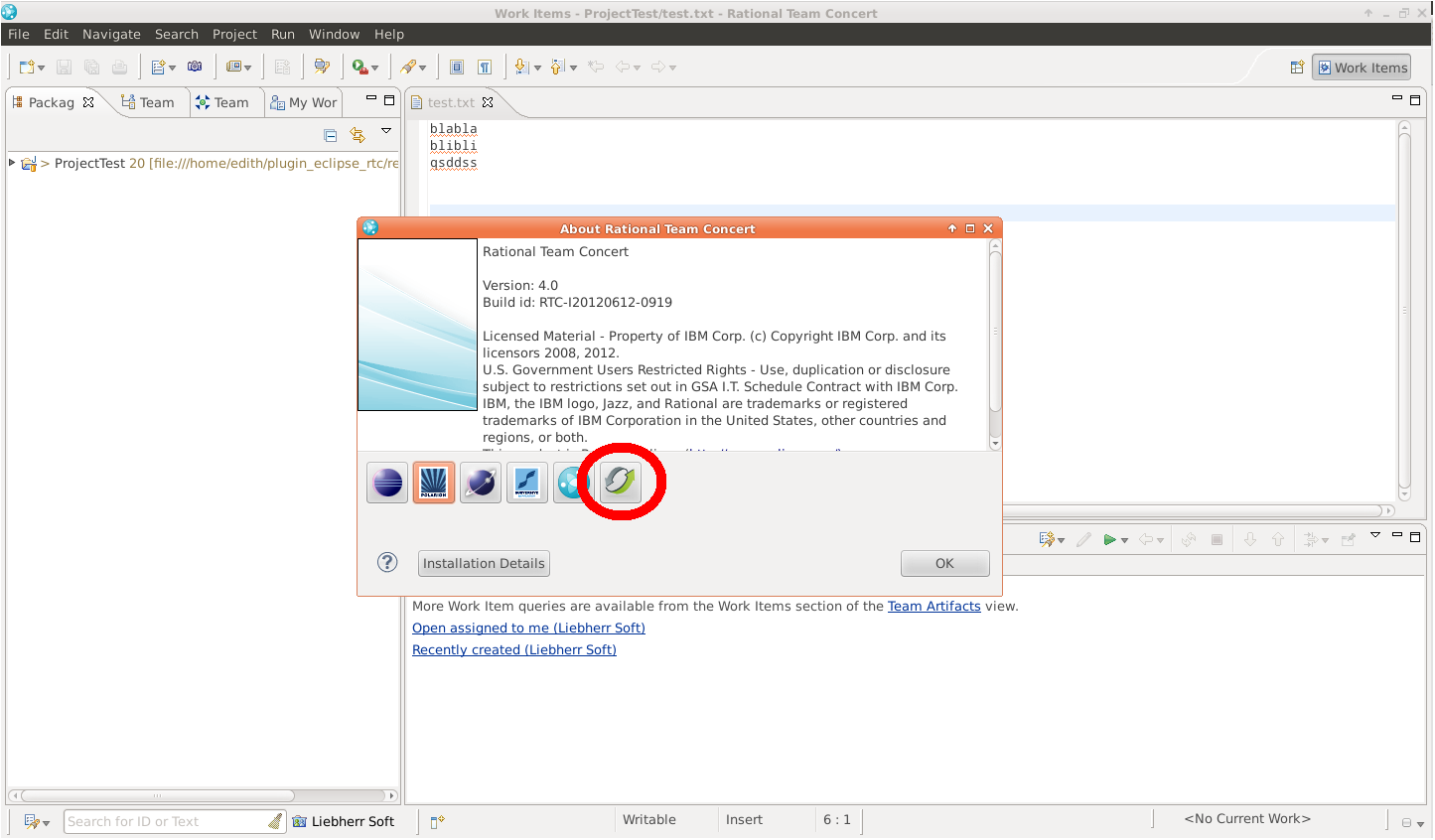Click green Run Query icon in Work Items view

(x=1110, y=540)
